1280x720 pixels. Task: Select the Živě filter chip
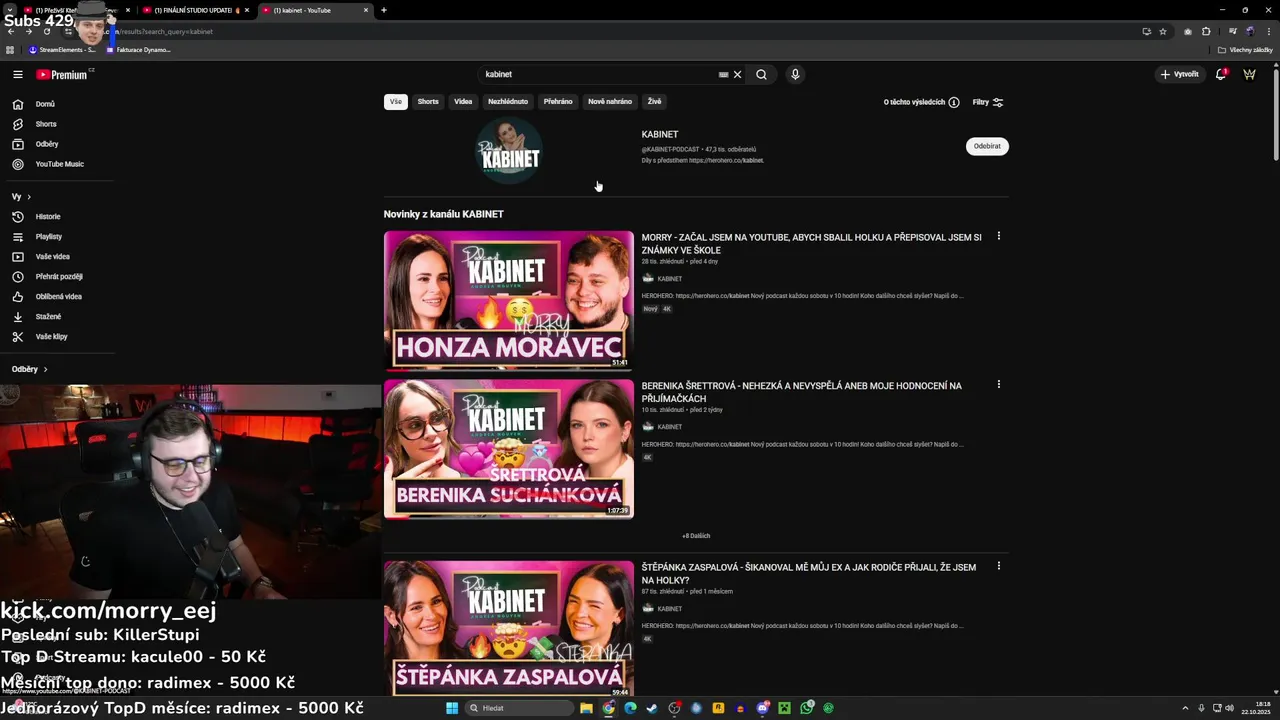click(x=654, y=102)
